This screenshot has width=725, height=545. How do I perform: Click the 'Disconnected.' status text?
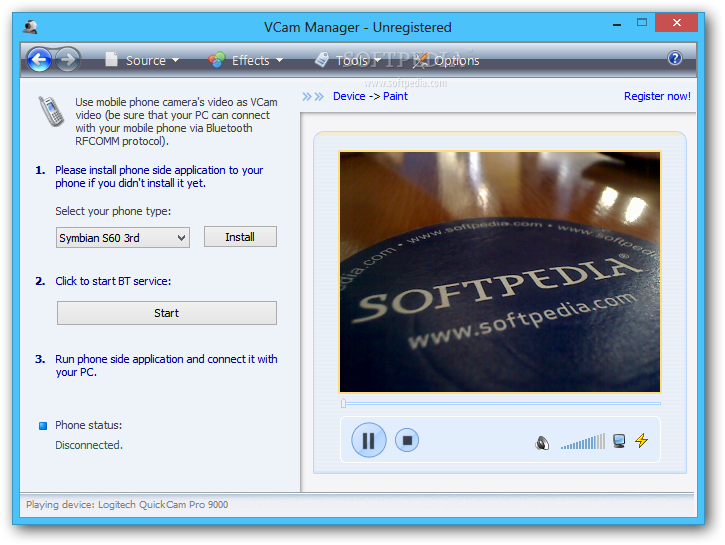(x=89, y=445)
